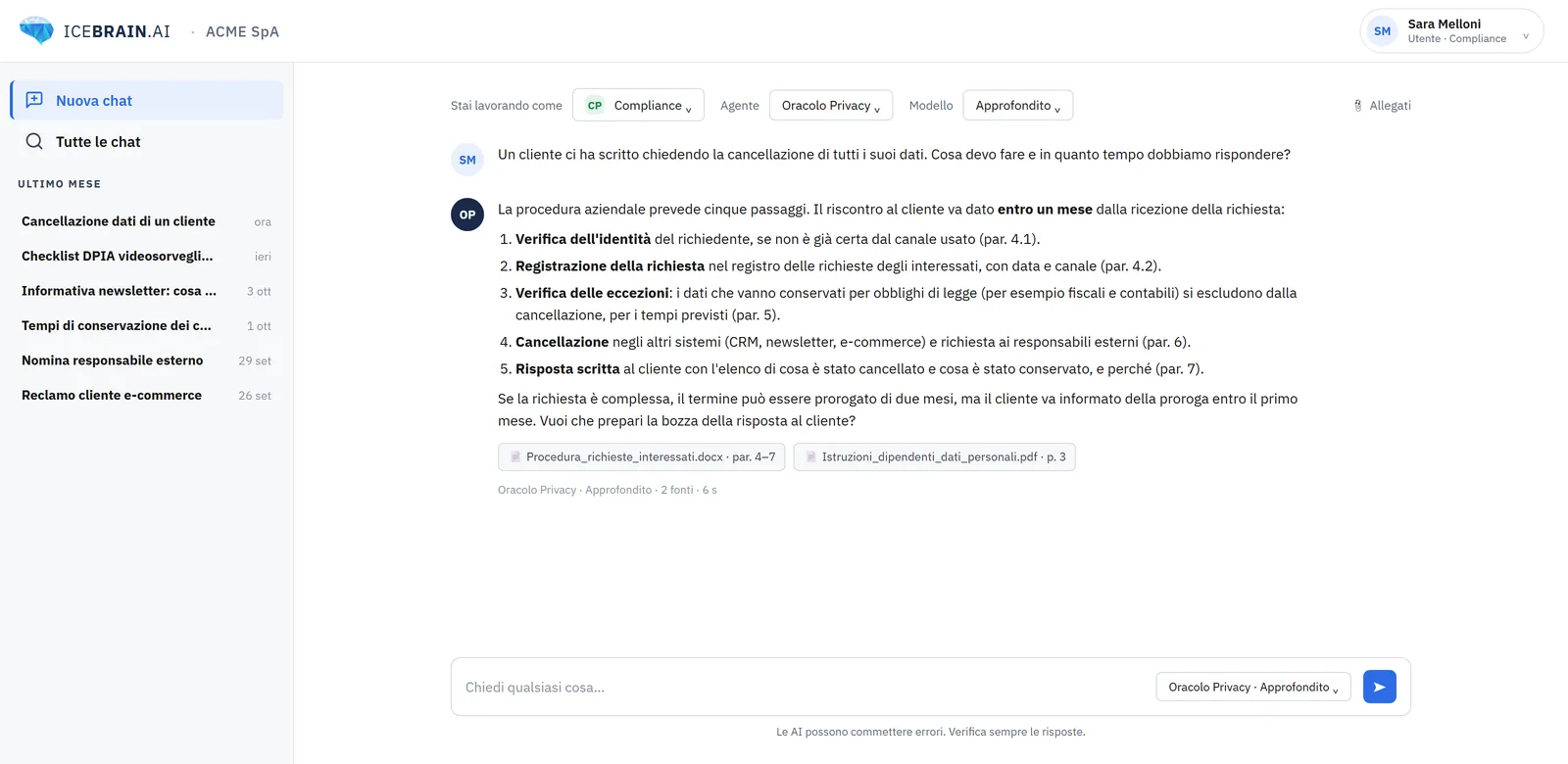Open chat Reclamo cliente e-commerce
Image resolution: width=1568 pixels, height=764 pixels.
click(x=147, y=396)
